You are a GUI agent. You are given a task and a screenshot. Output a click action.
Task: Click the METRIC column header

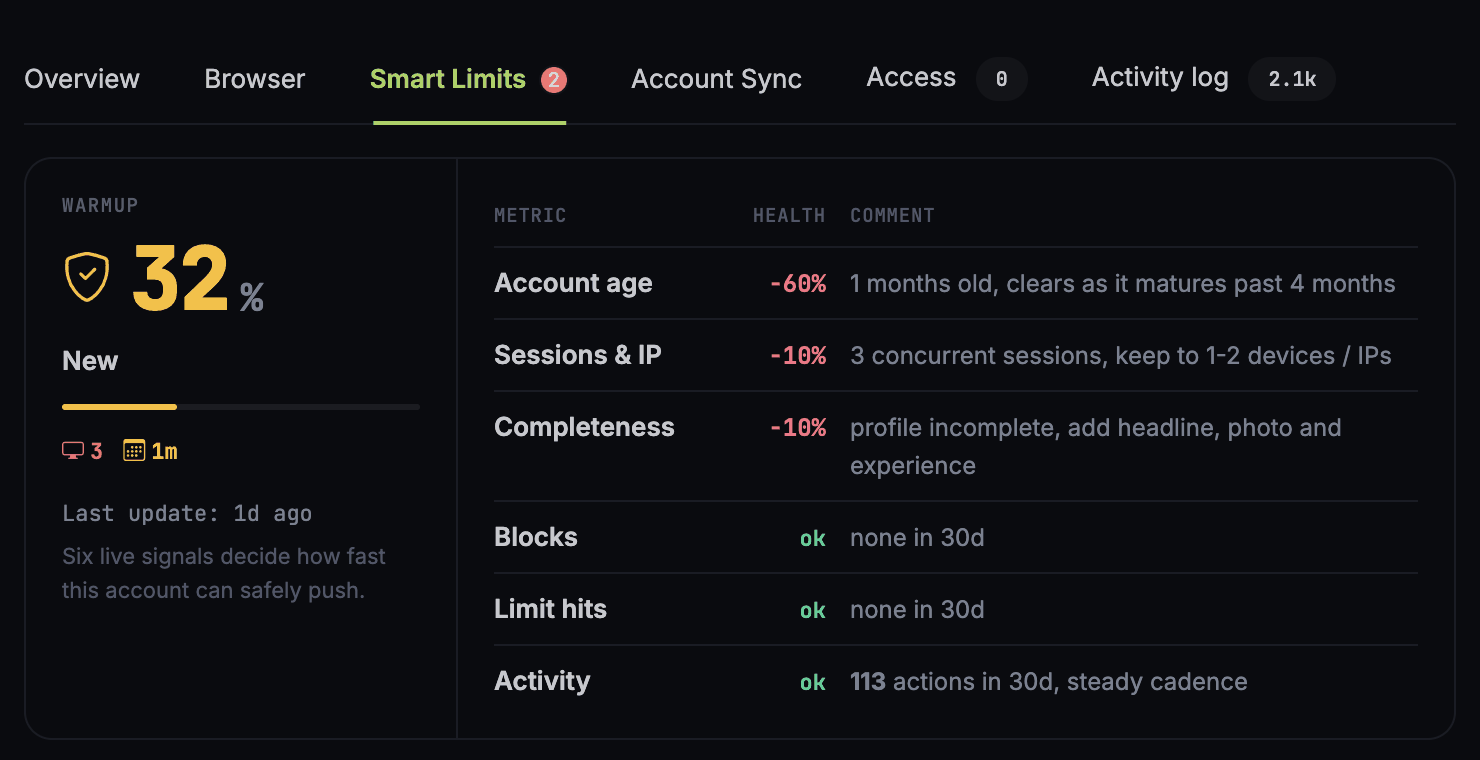(x=530, y=215)
